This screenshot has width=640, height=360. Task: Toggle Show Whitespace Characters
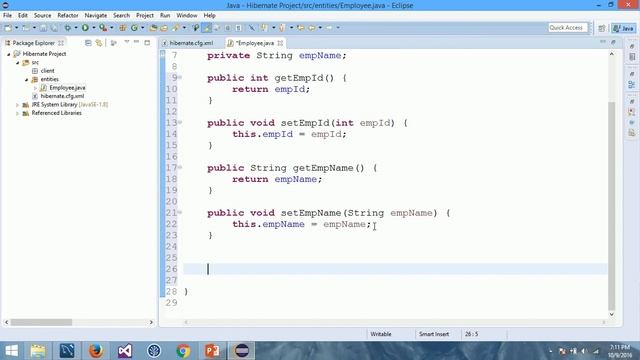click(x=239, y=28)
